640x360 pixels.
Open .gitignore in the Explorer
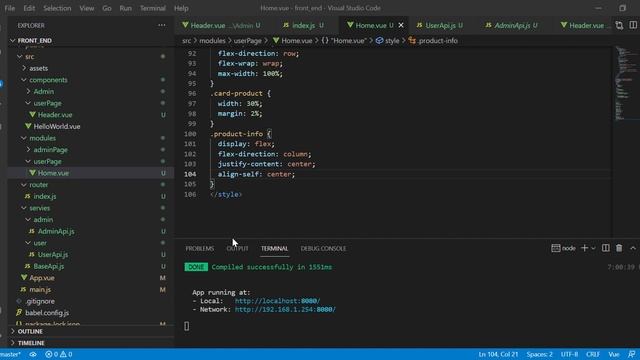pos(40,301)
